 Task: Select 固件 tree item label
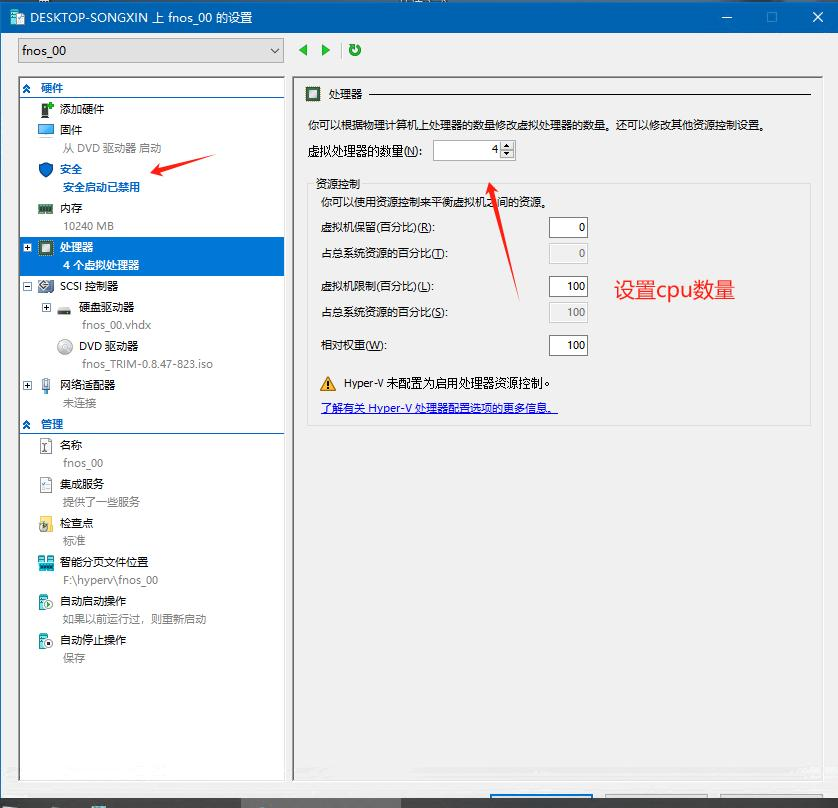point(71,130)
